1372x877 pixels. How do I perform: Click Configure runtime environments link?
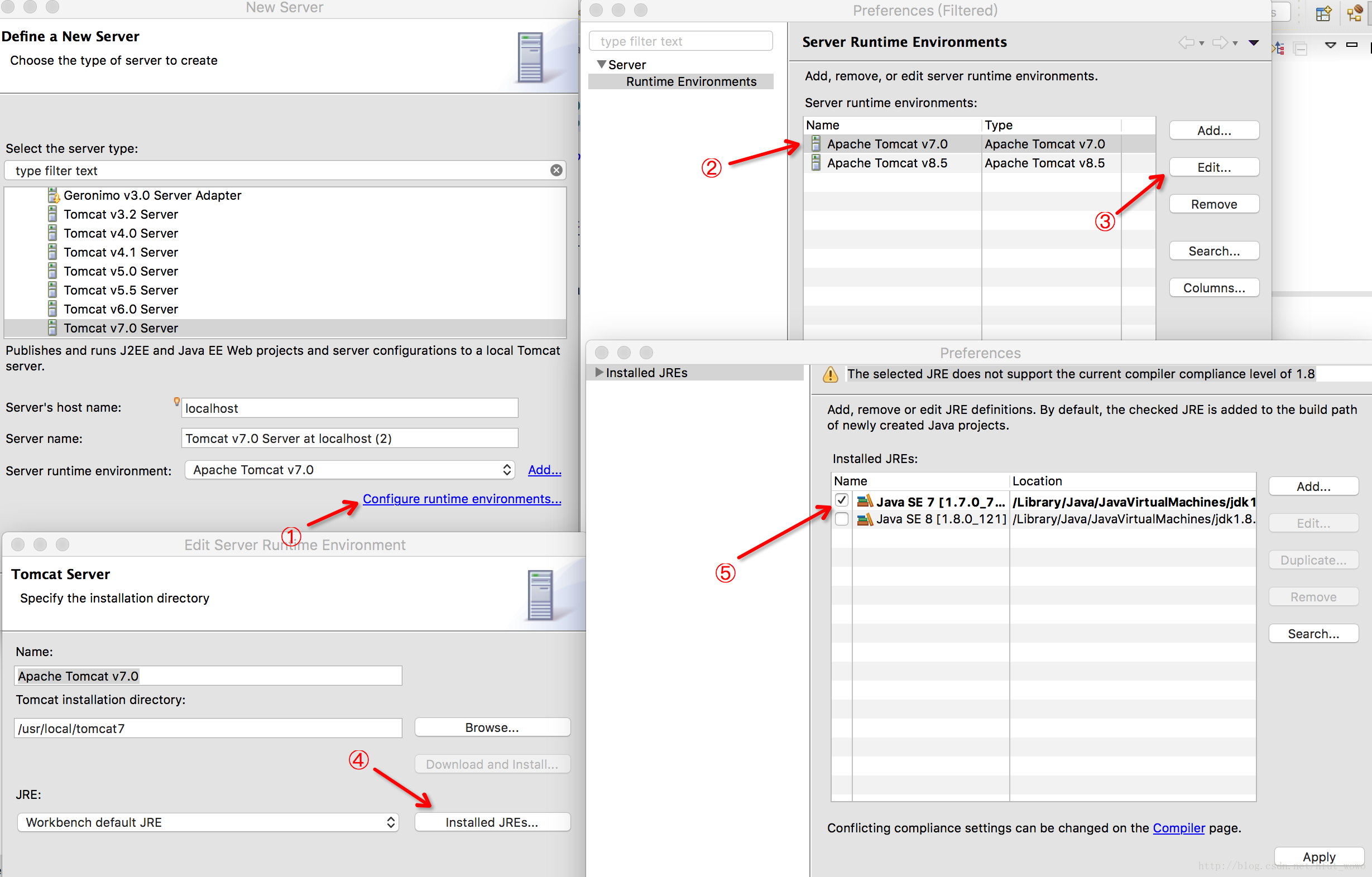[461, 498]
